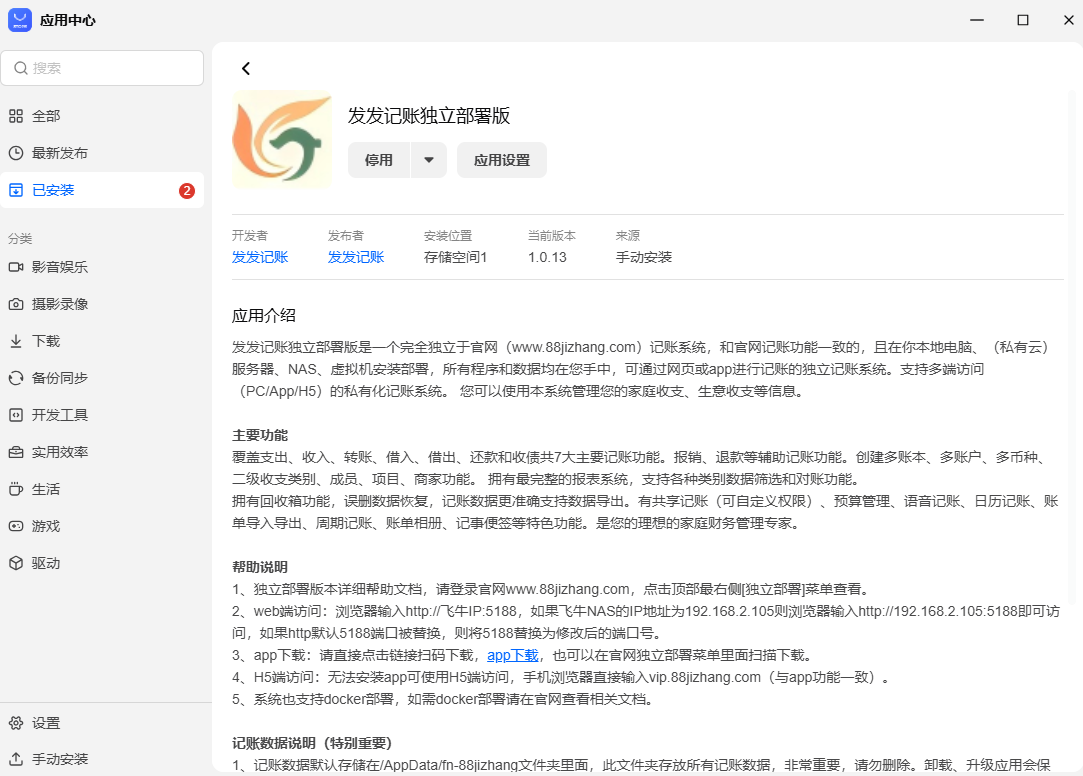
Task: Open the 生活 category
Action: [102, 489]
